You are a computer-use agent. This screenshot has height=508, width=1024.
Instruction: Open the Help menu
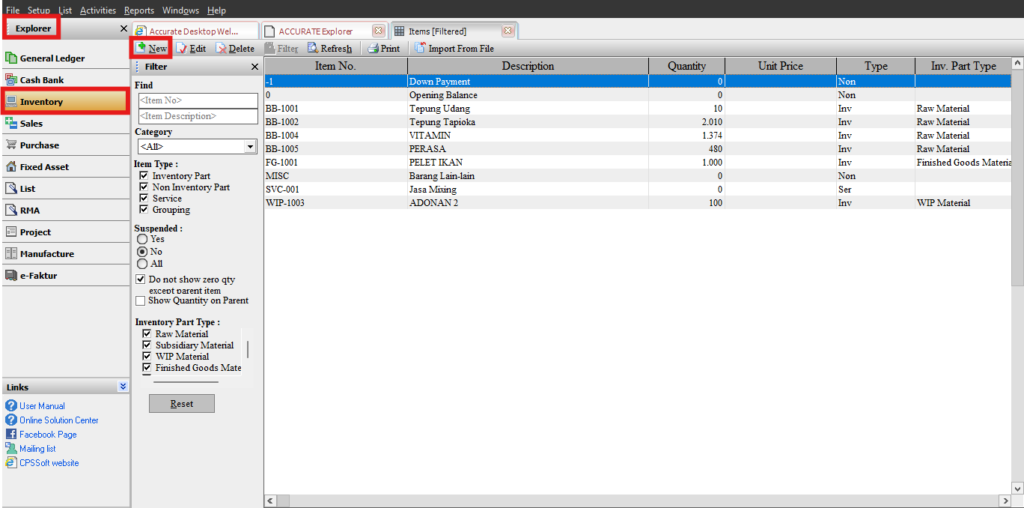pyautogui.click(x=216, y=10)
